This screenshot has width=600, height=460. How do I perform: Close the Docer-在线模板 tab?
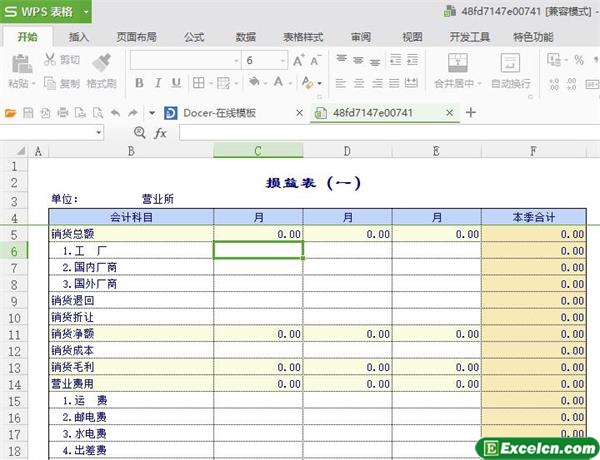point(299,113)
